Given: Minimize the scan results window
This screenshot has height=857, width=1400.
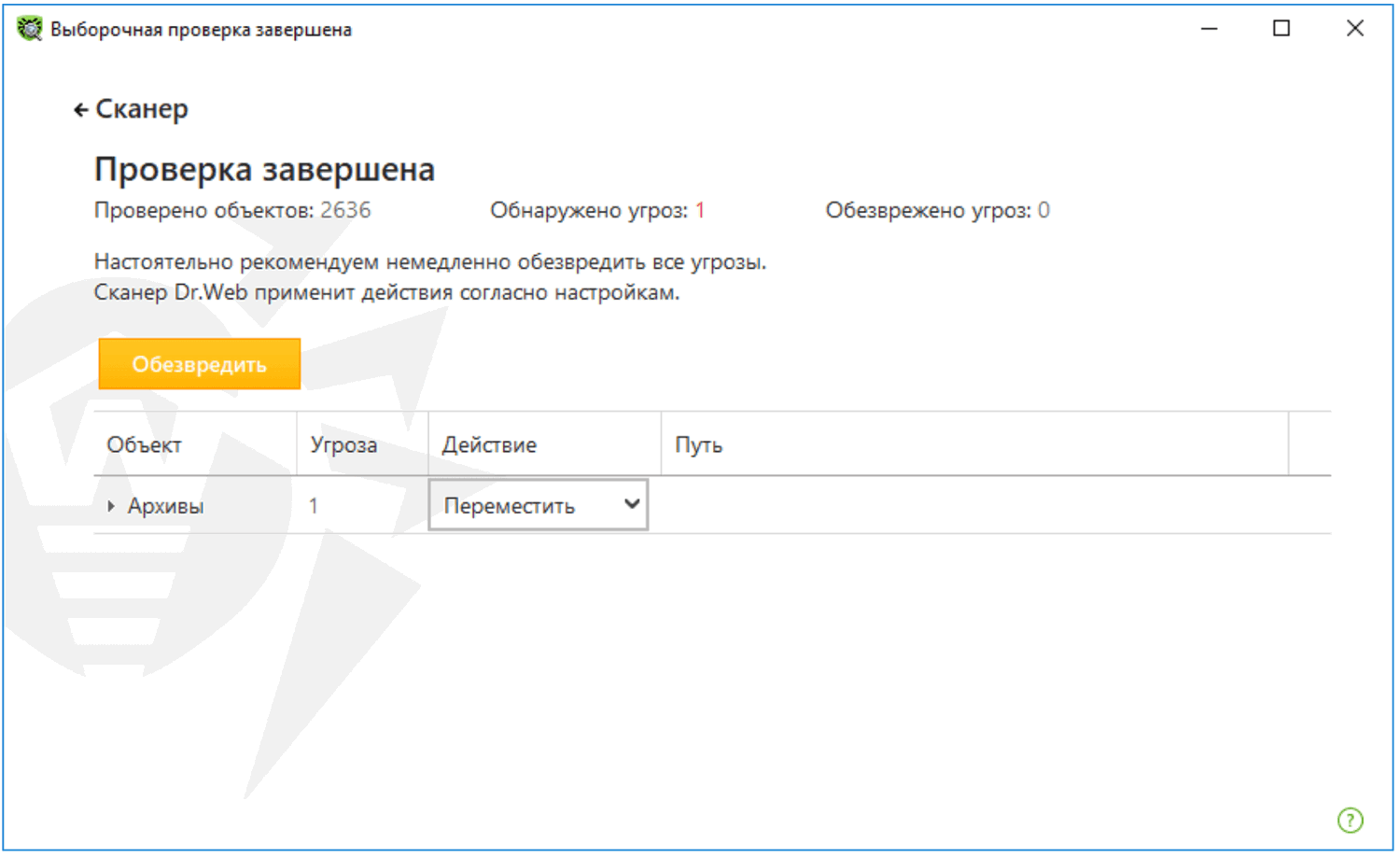Looking at the screenshot, I should 1209,29.
